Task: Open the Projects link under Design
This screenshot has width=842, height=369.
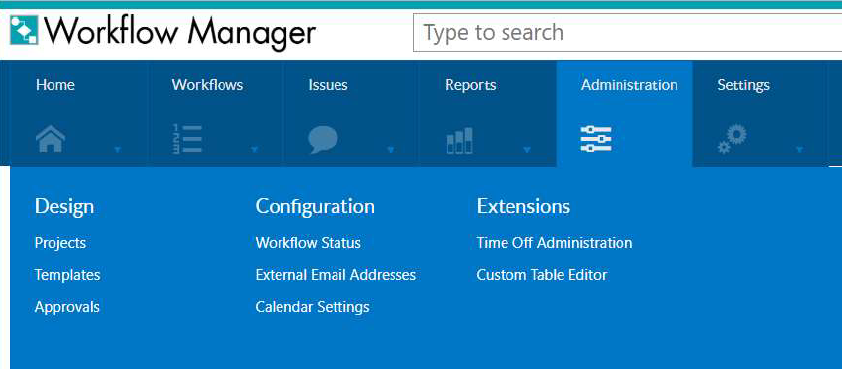Action: (x=60, y=243)
